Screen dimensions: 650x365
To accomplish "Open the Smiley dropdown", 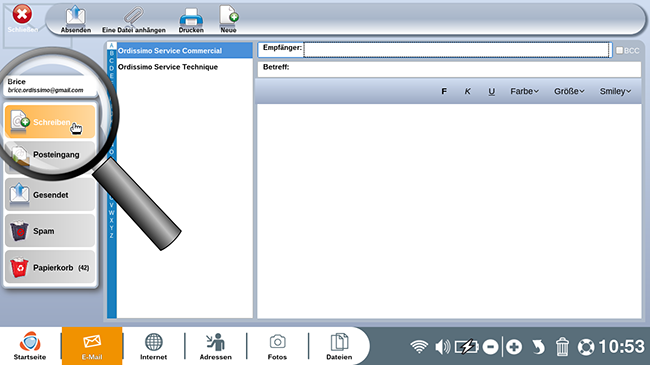I will (x=615, y=91).
